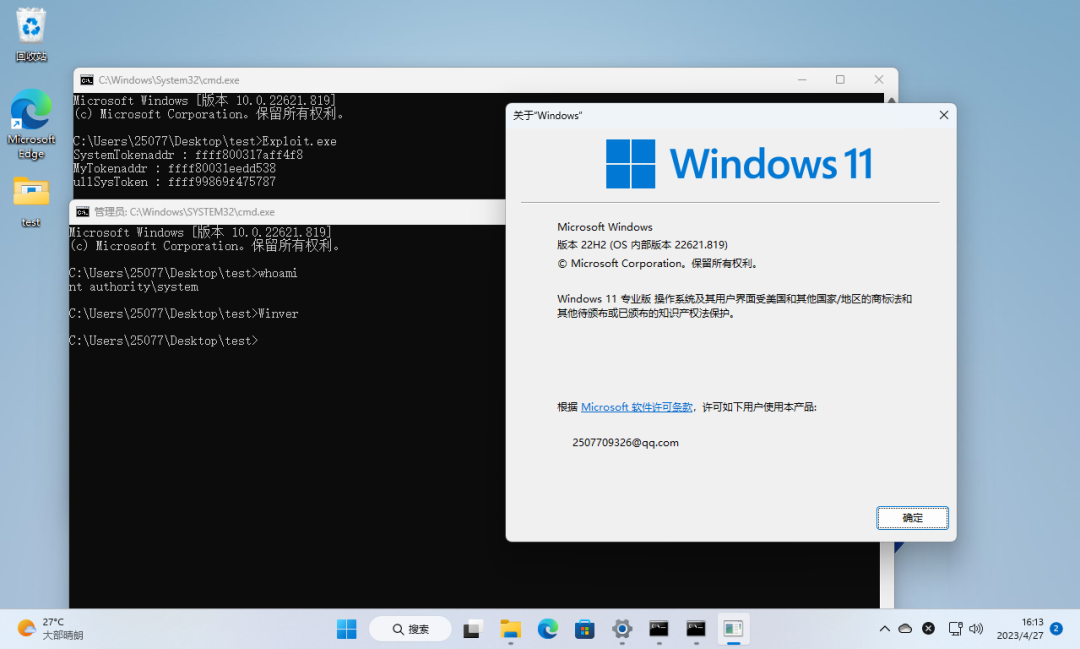The image size is (1080, 649).
Task: Open Settings gear on the taskbar
Action: pyautogui.click(x=622, y=628)
